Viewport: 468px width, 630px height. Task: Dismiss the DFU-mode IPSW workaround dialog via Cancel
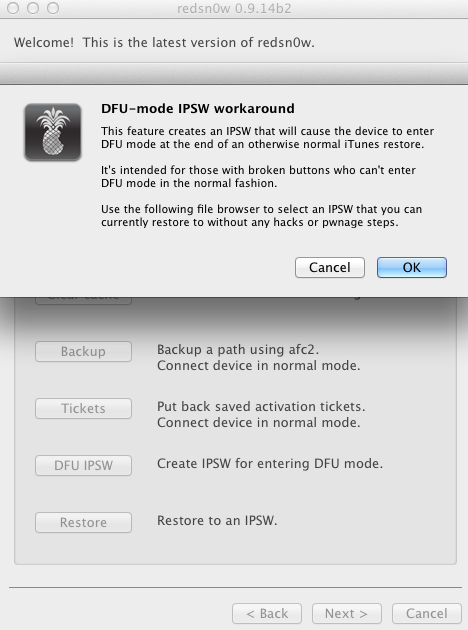(x=329, y=268)
